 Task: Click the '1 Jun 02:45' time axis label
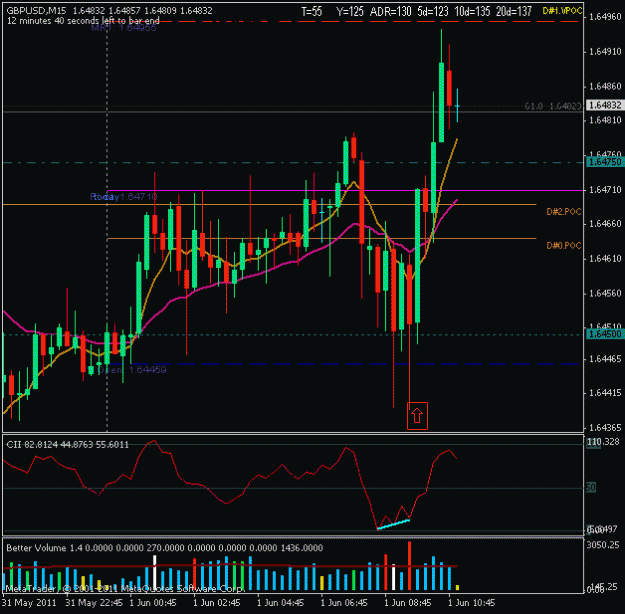216,602
